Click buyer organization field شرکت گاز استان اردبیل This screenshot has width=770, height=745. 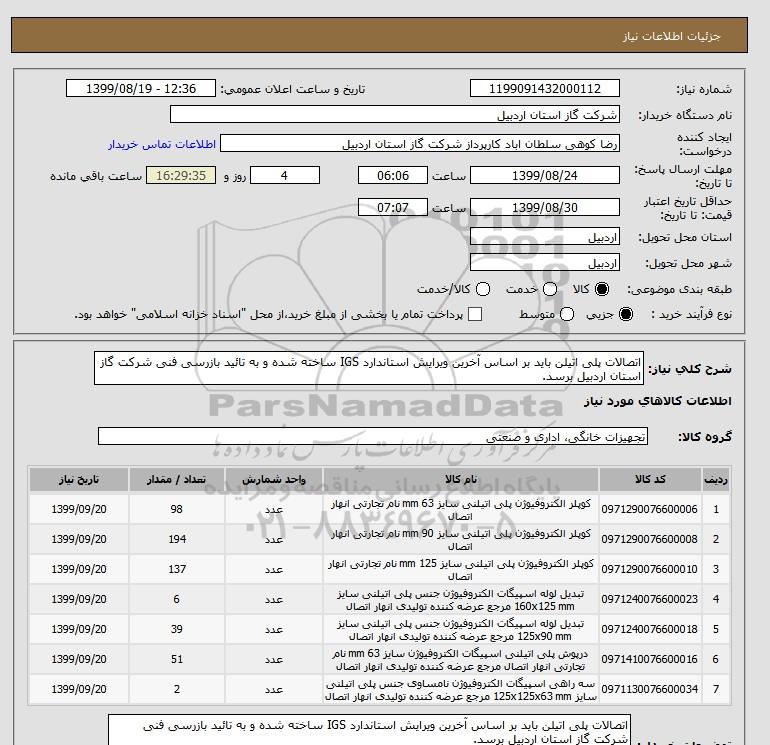pos(395,114)
